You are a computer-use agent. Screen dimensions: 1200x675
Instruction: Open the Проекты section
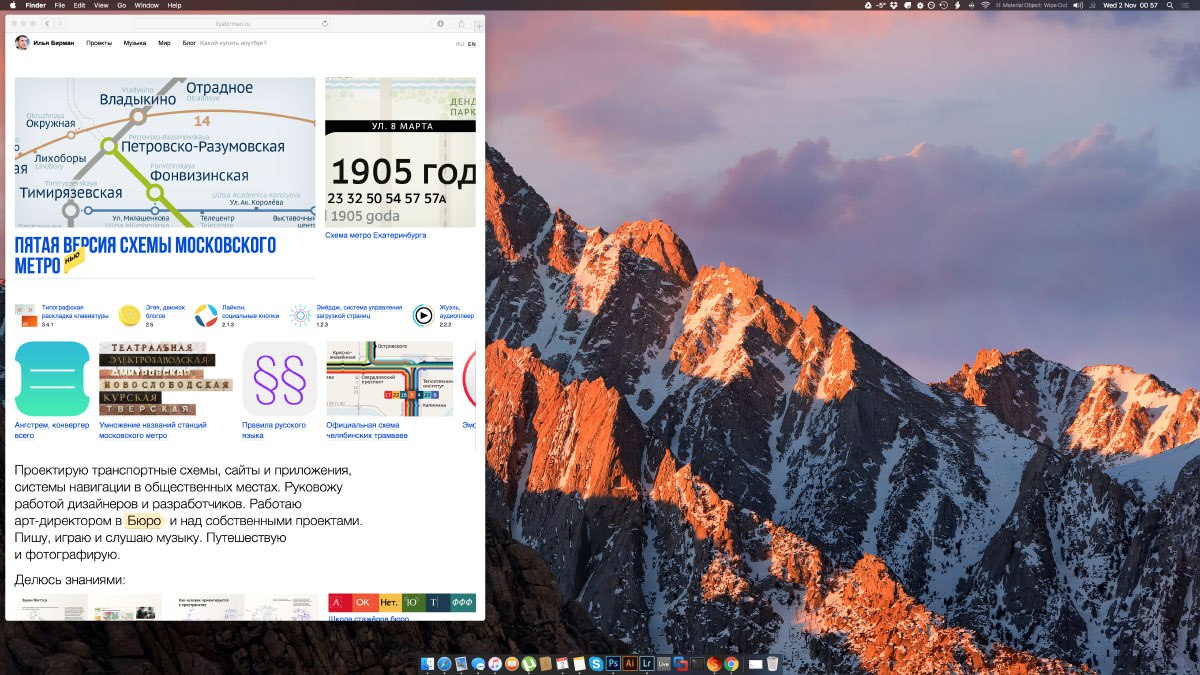click(x=99, y=43)
